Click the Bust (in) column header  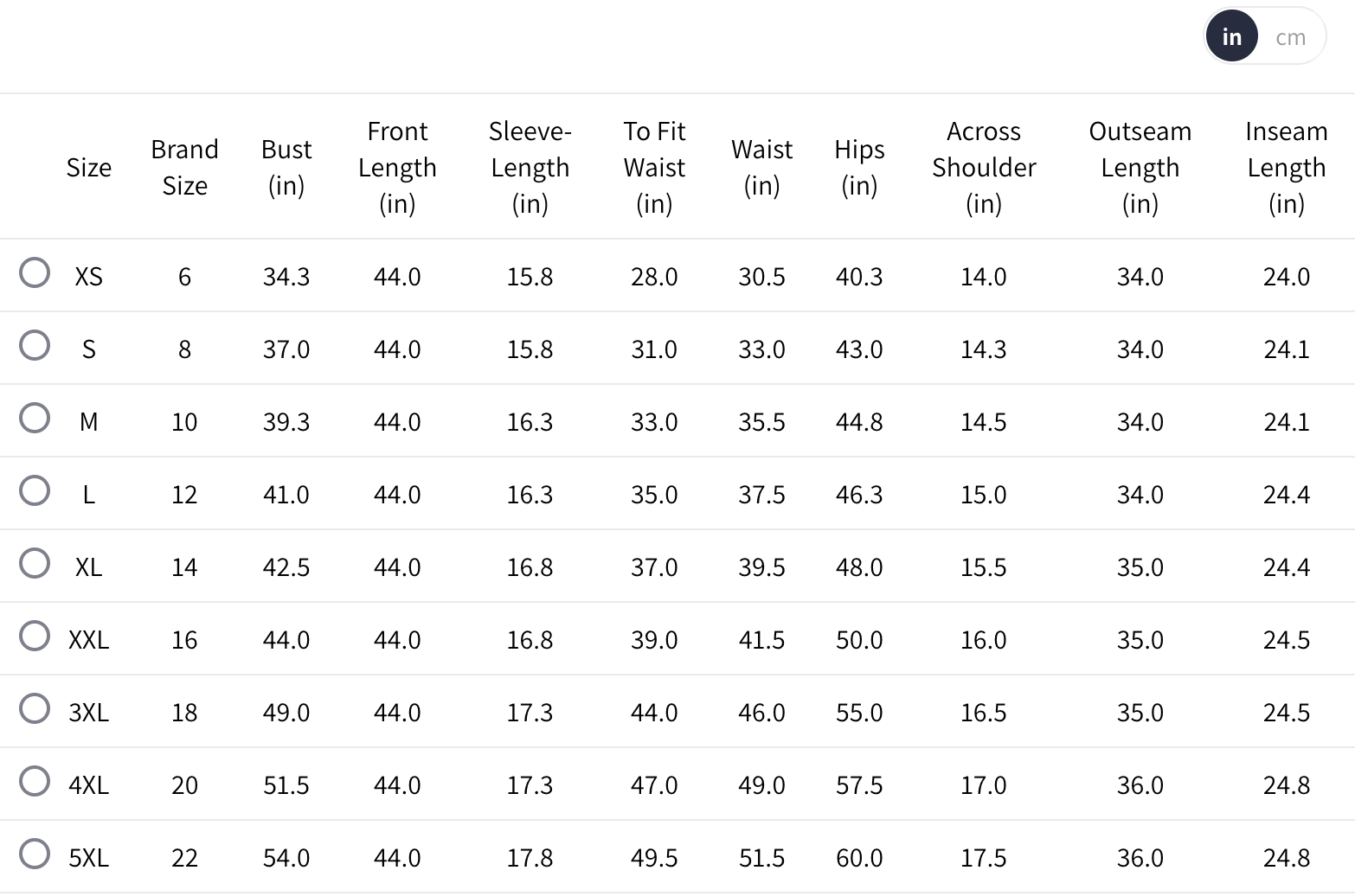click(x=286, y=167)
